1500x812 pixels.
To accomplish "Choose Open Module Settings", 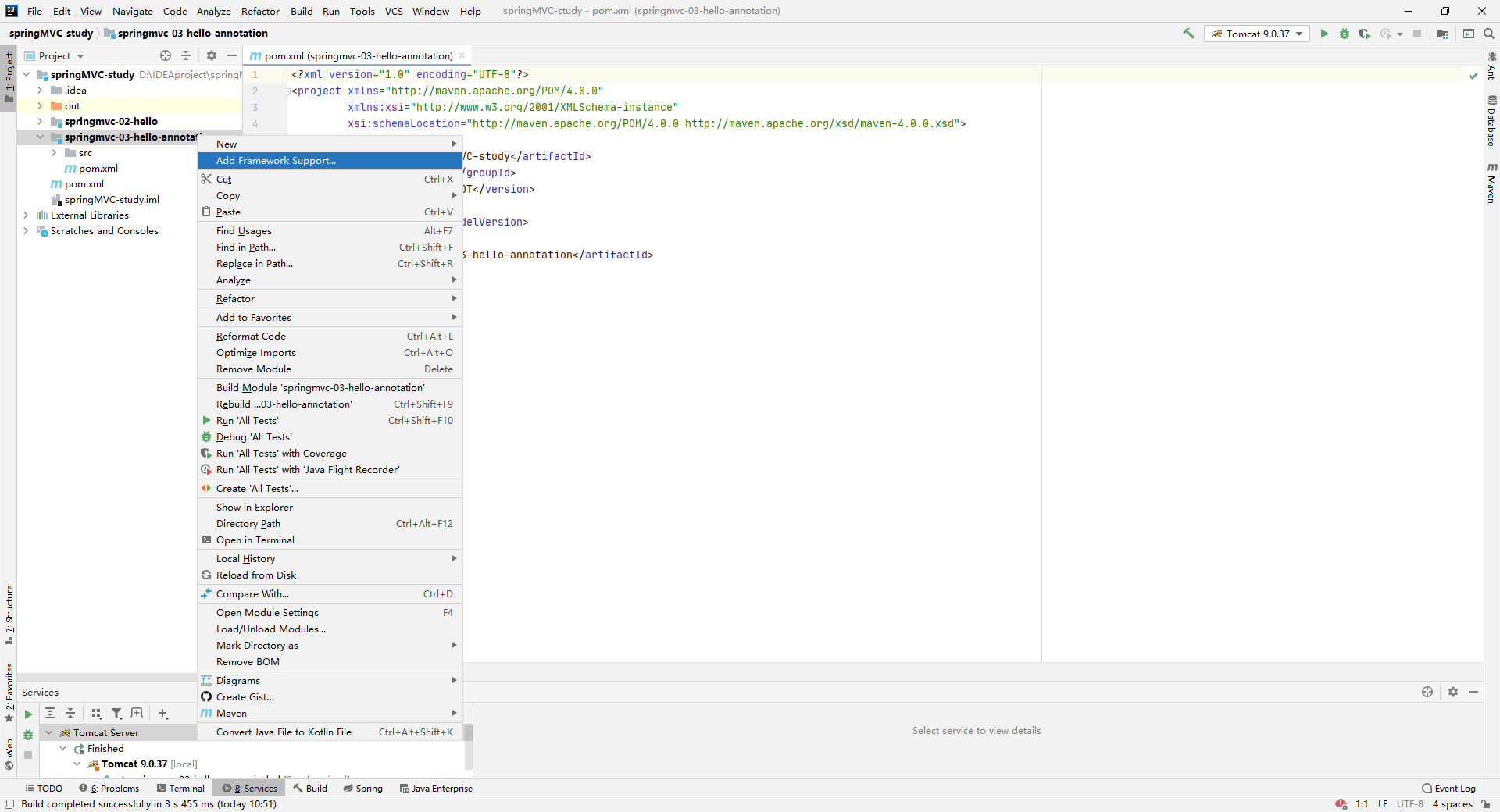I will 330,613.
